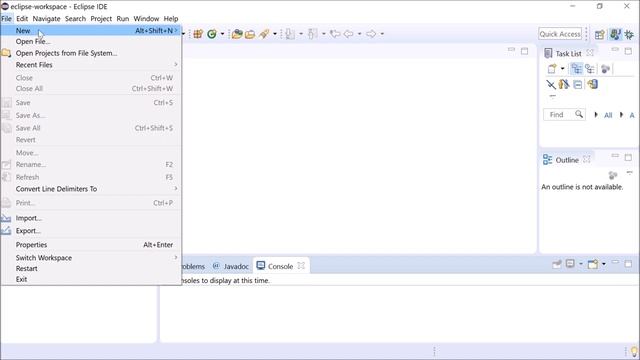Open the Previous Annotation dropdown arrow
This screenshot has width=640, height=360.
pyautogui.click(x=324, y=34)
